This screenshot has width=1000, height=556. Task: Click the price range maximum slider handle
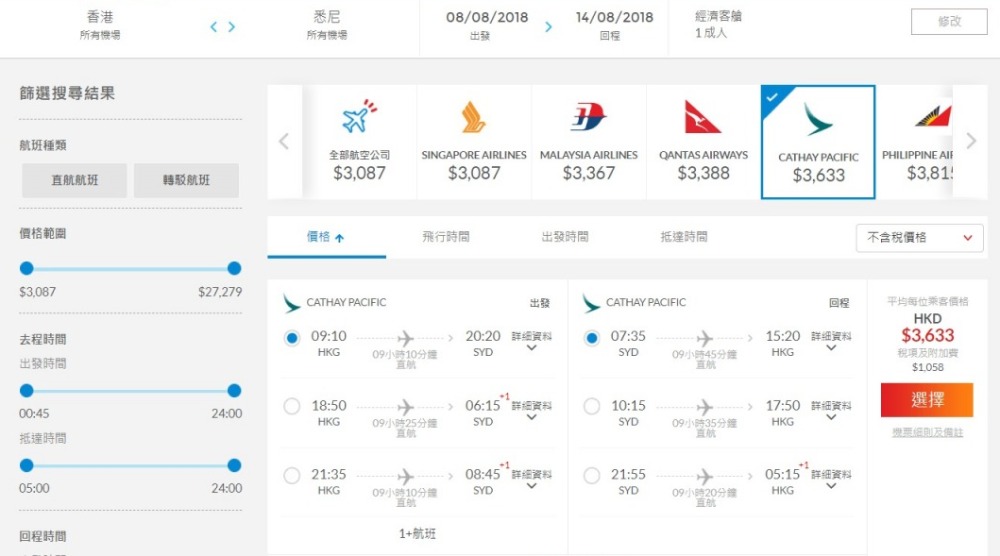tap(234, 268)
